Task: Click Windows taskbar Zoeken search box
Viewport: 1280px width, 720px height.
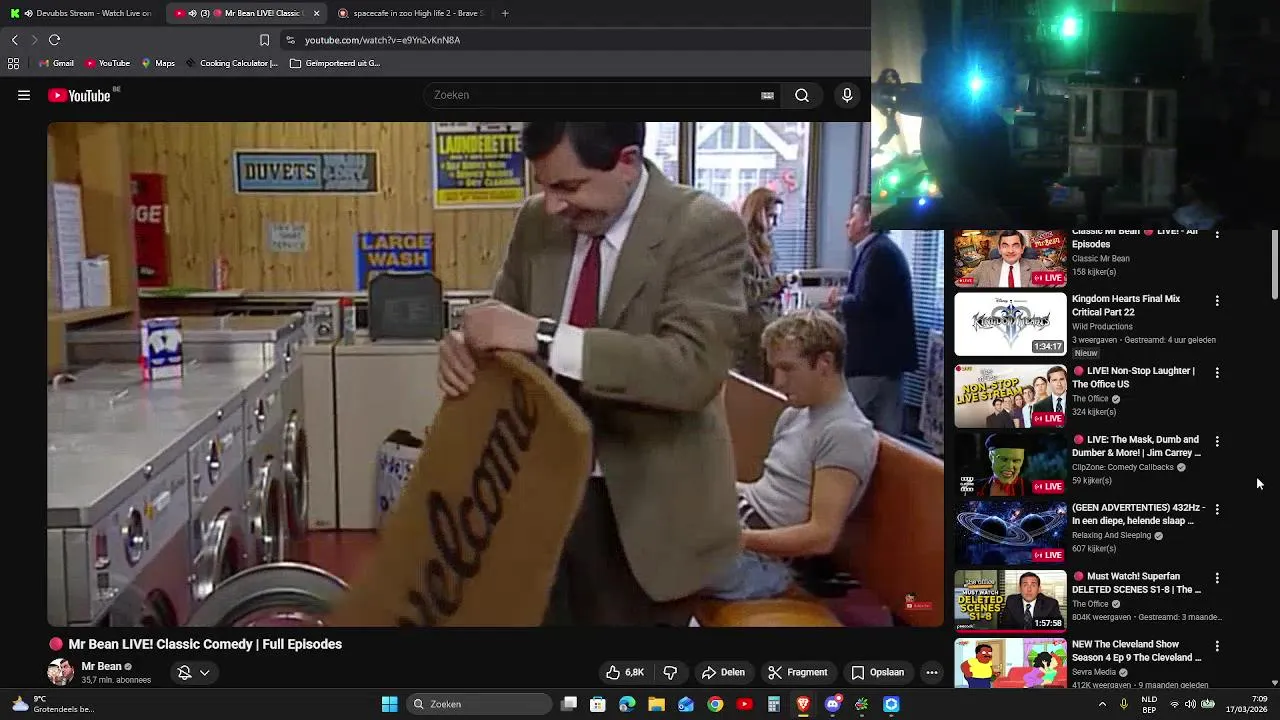Action: coord(480,704)
